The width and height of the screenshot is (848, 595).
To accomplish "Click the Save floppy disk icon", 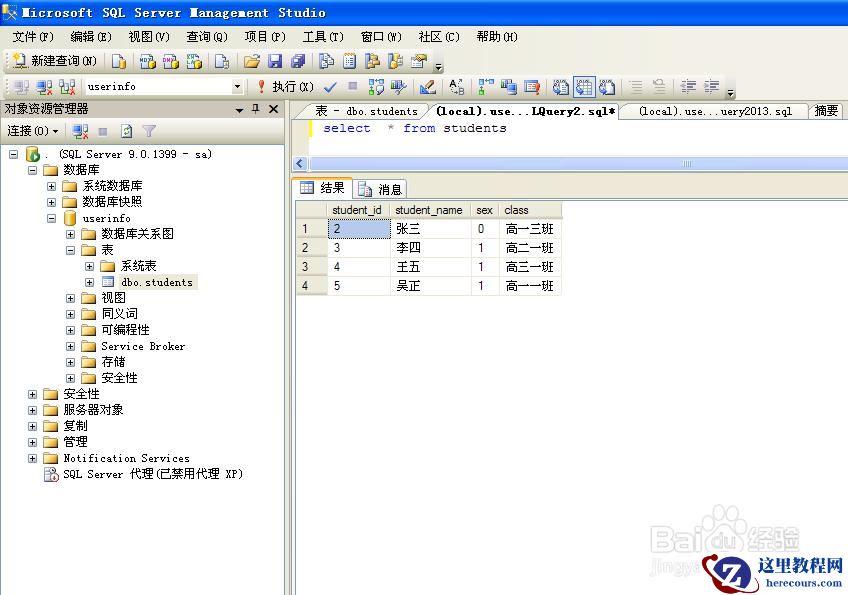I will [275, 61].
